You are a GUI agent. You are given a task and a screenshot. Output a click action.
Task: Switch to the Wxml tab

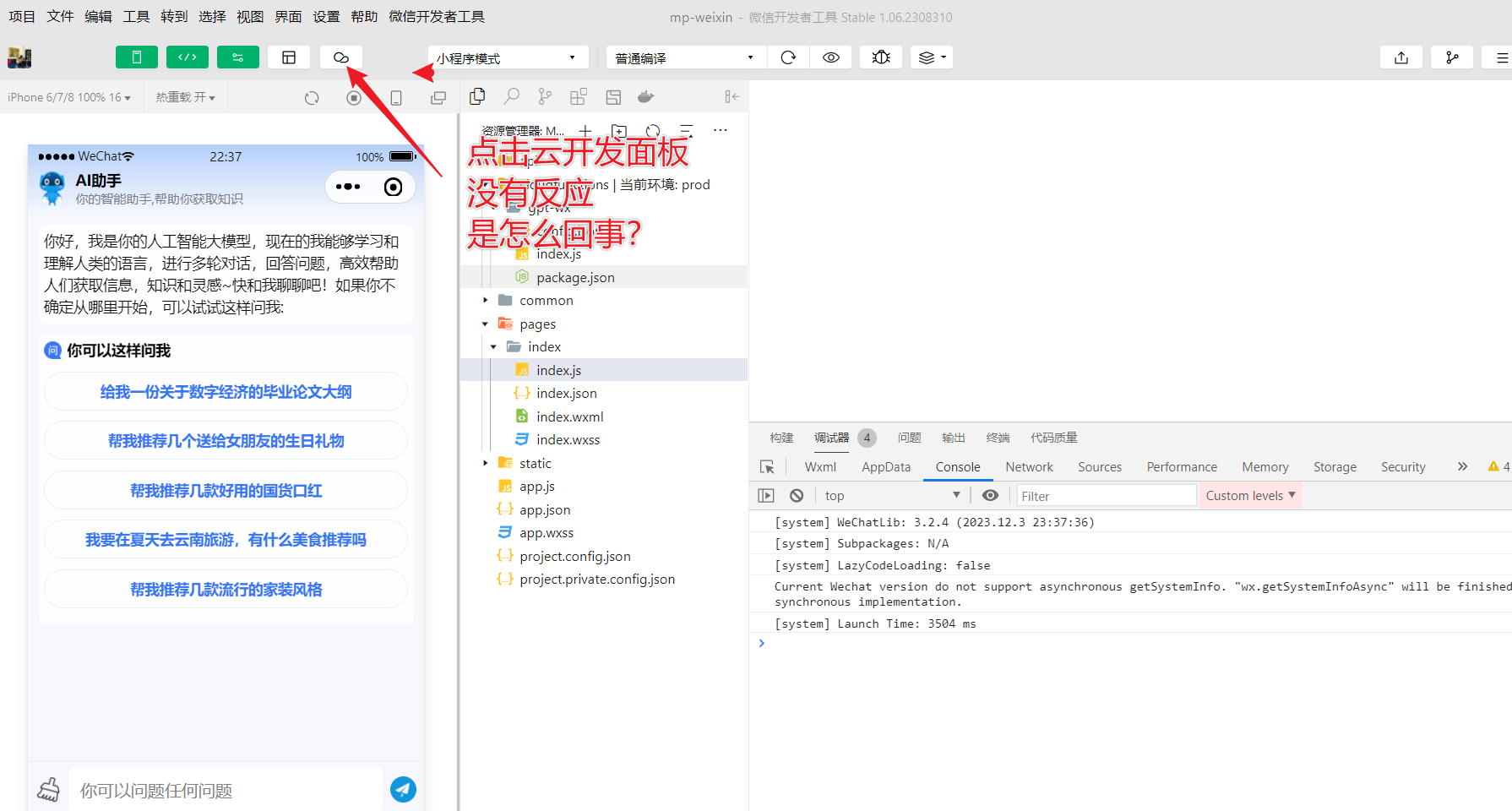click(x=820, y=467)
